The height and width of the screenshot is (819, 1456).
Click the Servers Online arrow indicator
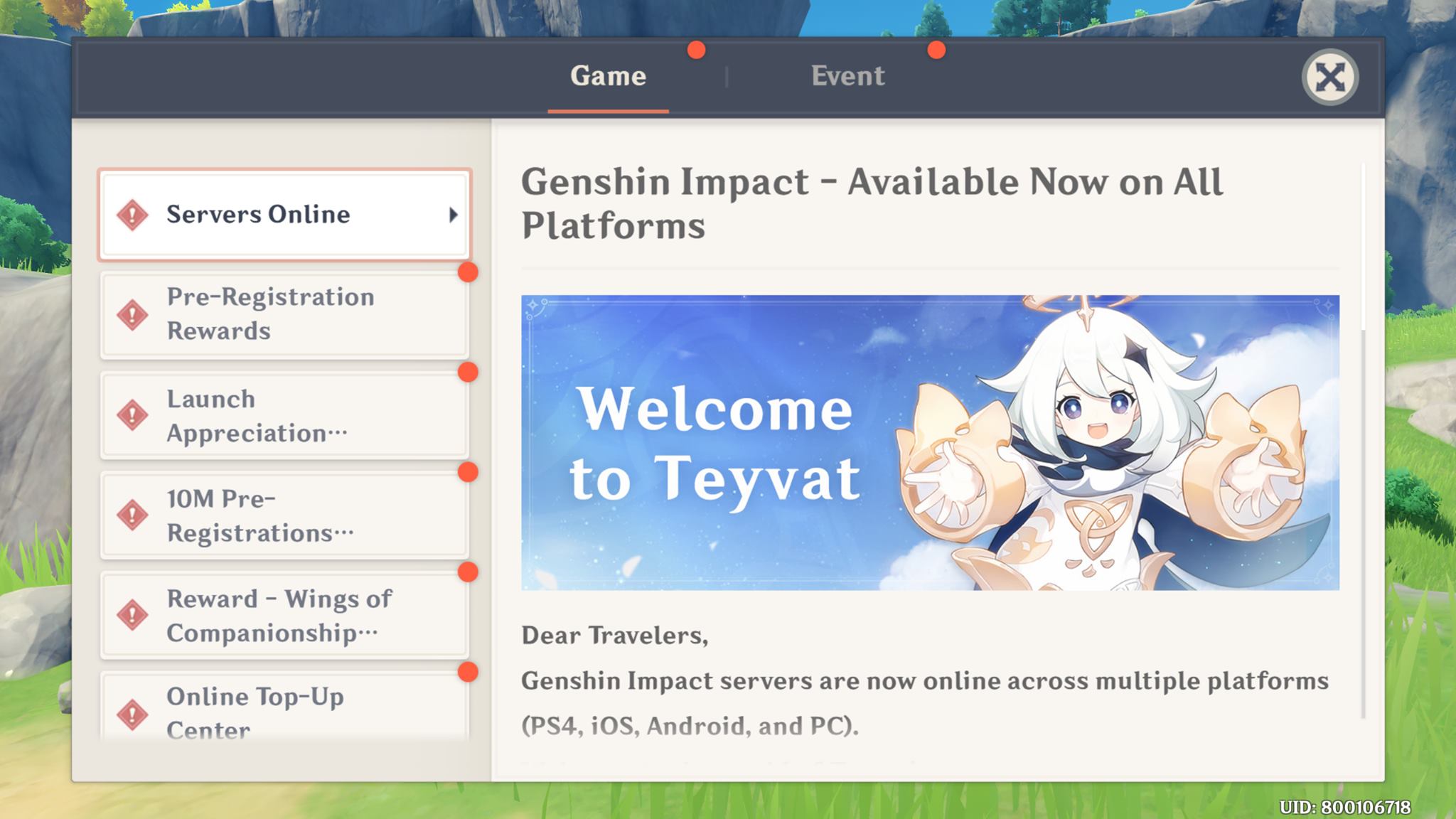[453, 215]
